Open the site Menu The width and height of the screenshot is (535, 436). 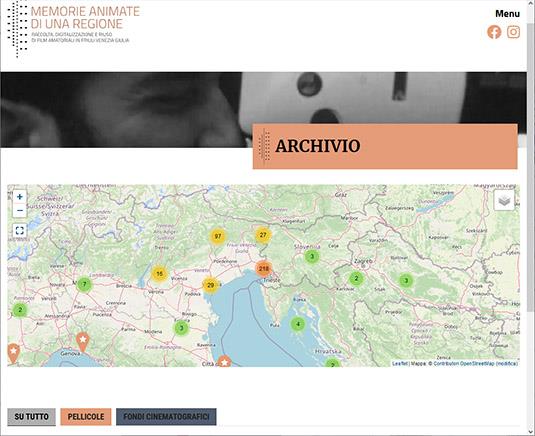point(507,14)
